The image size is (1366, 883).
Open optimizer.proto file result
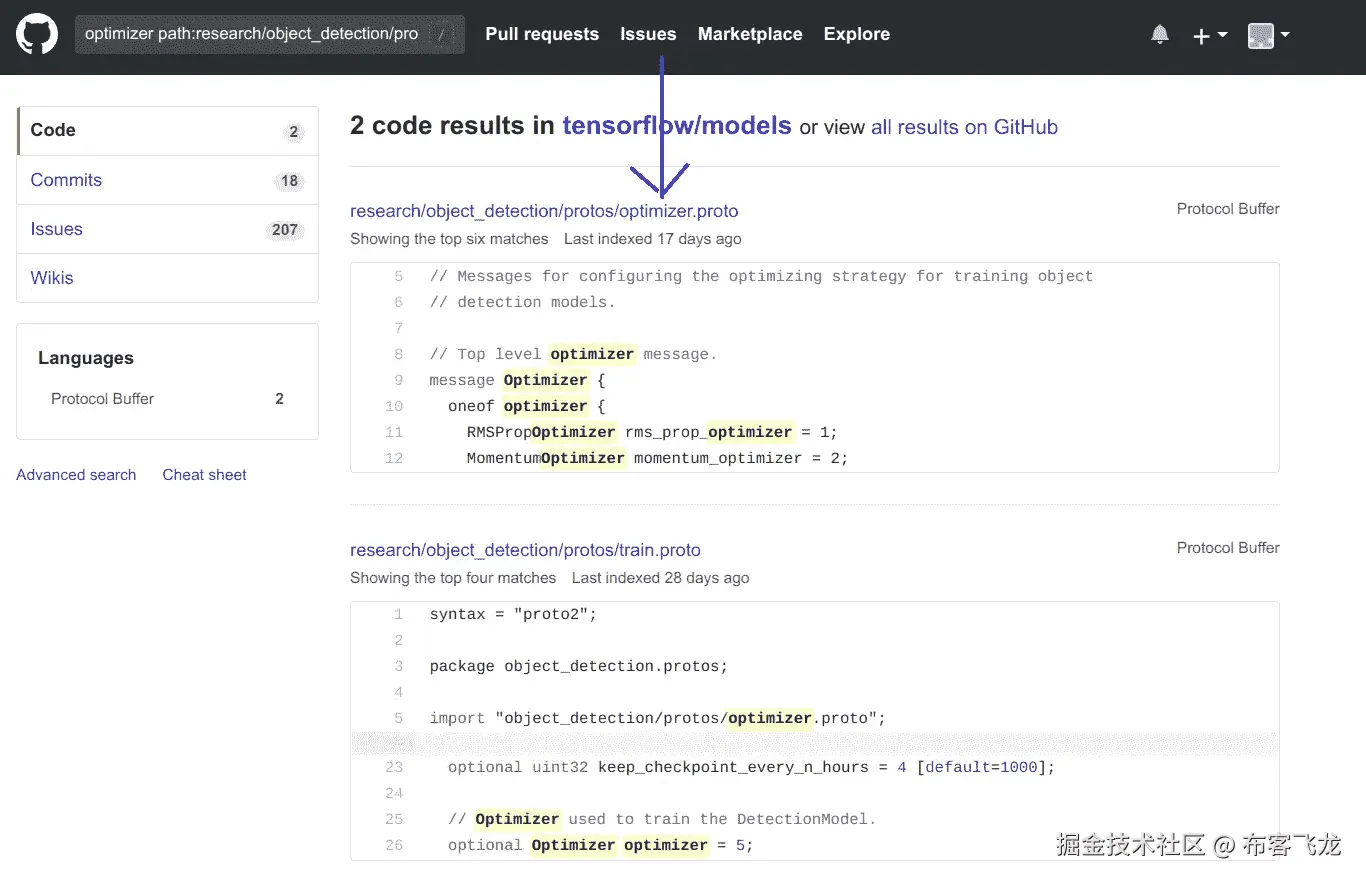click(x=544, y=211)
